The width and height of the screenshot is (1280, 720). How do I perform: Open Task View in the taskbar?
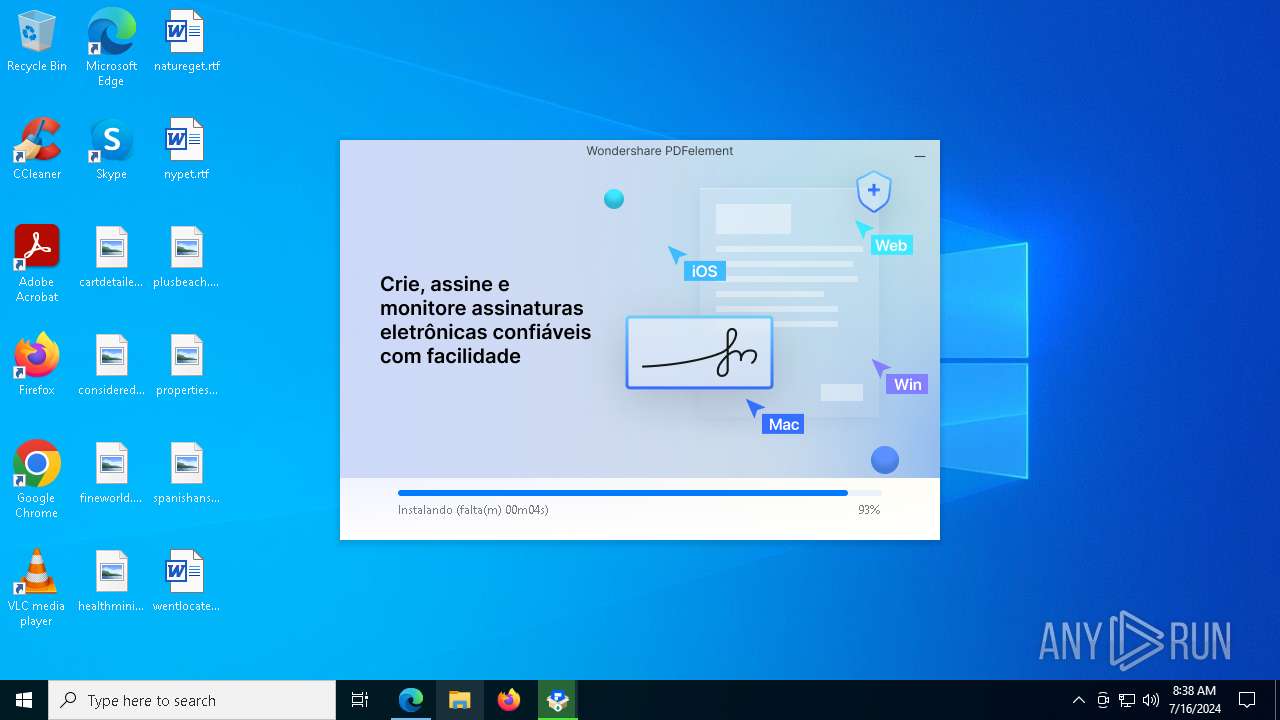pos(360,700)
